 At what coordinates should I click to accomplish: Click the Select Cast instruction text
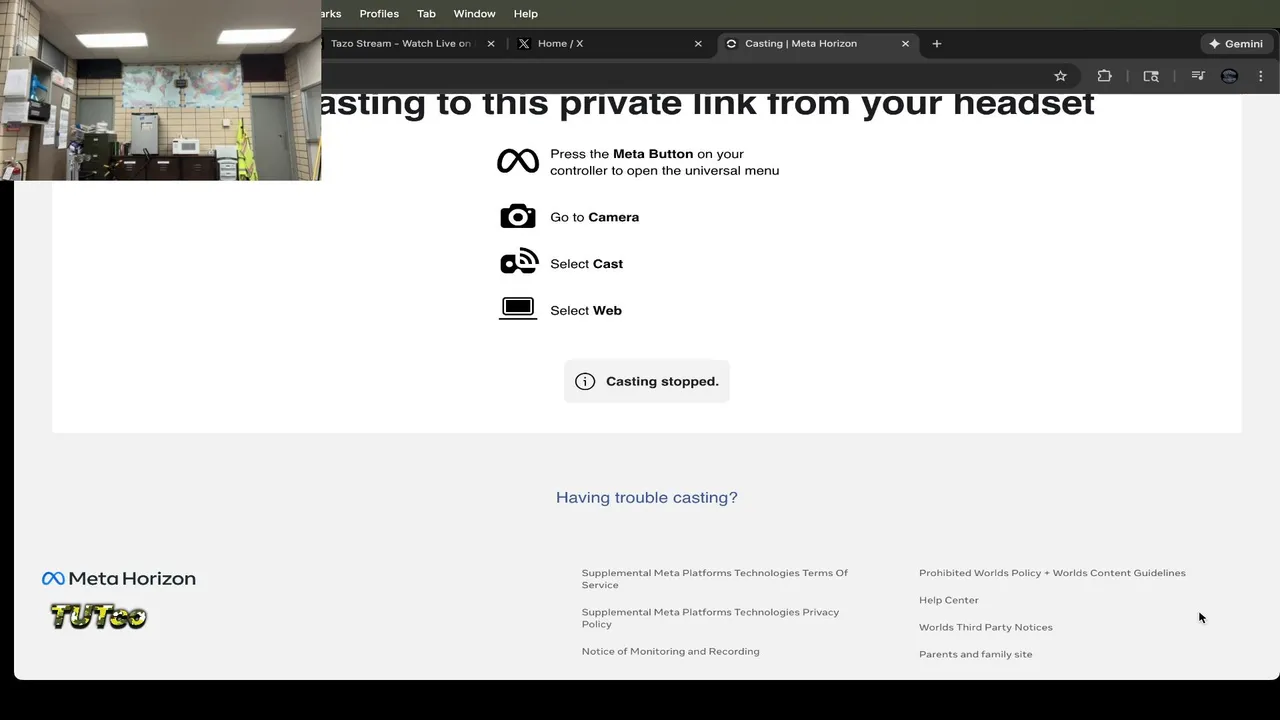click(586, 264)
